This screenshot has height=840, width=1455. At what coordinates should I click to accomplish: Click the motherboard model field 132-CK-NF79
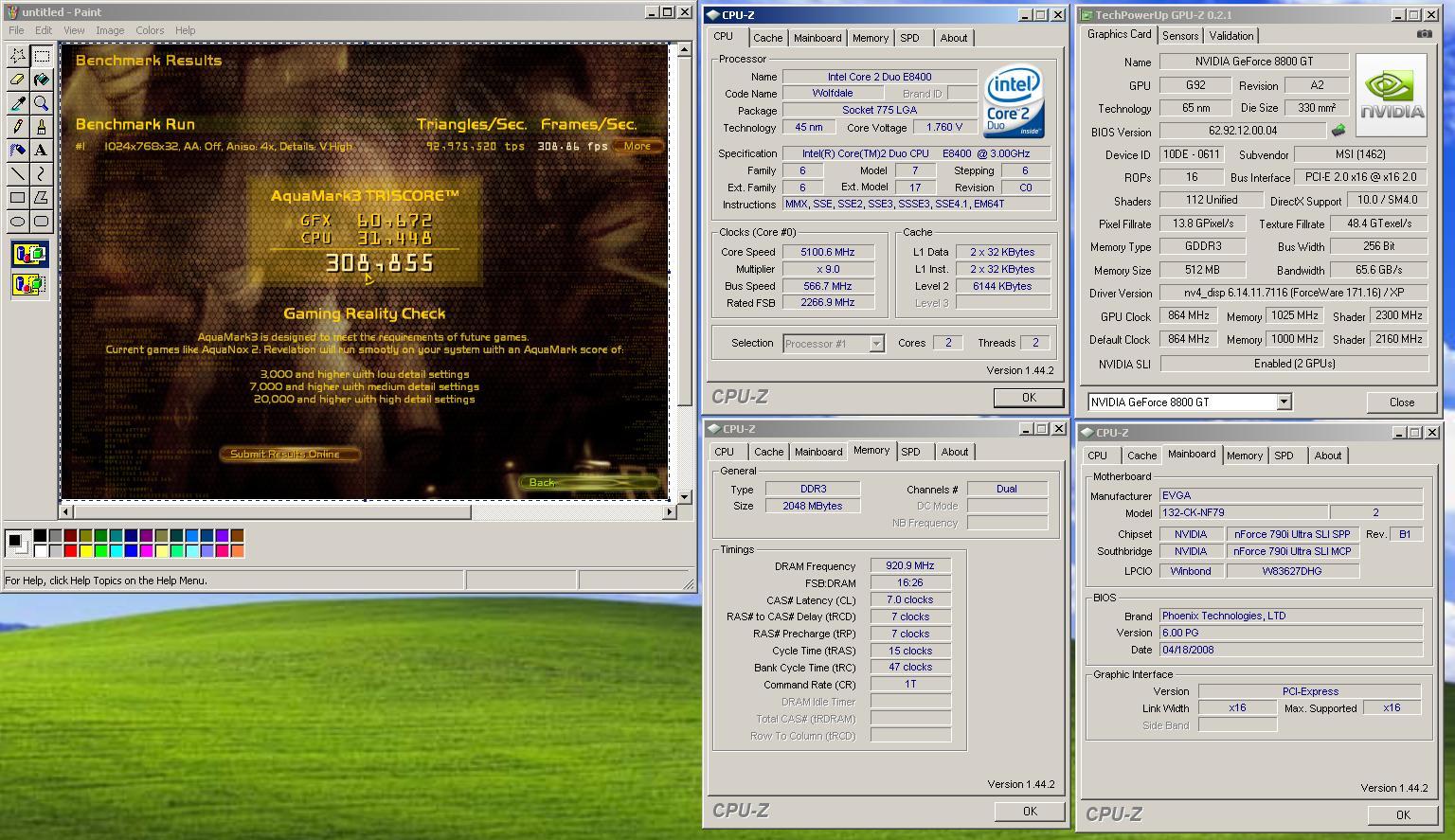click(1243, 512)
